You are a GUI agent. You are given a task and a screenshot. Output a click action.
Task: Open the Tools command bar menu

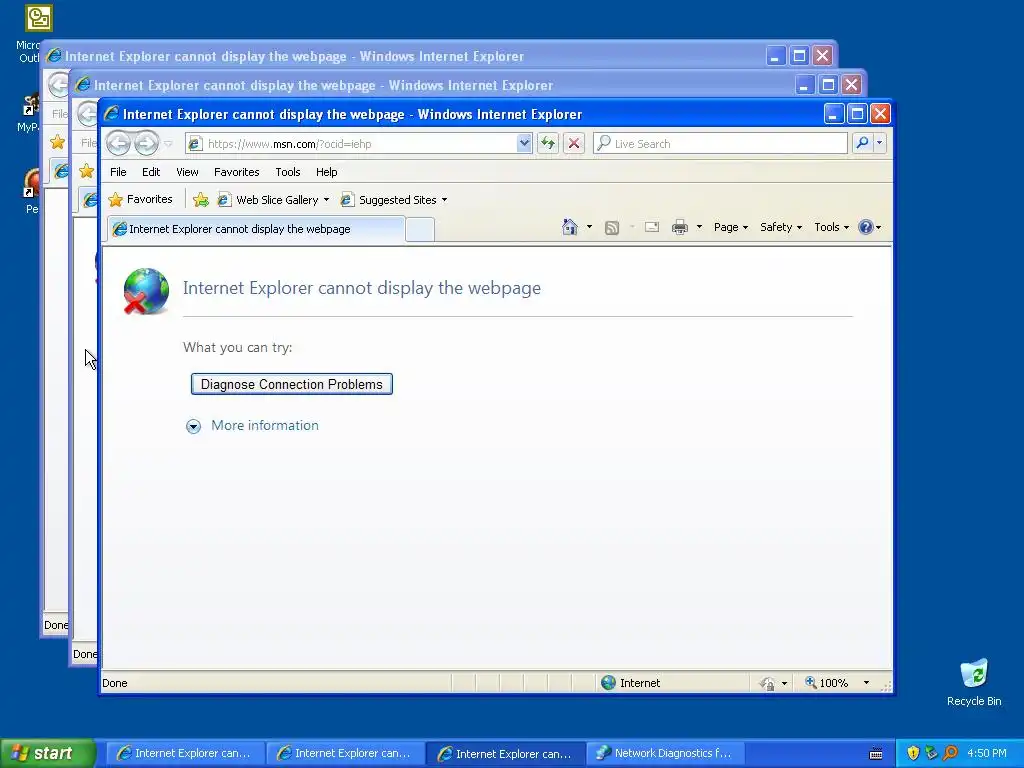tap(831, 227)
